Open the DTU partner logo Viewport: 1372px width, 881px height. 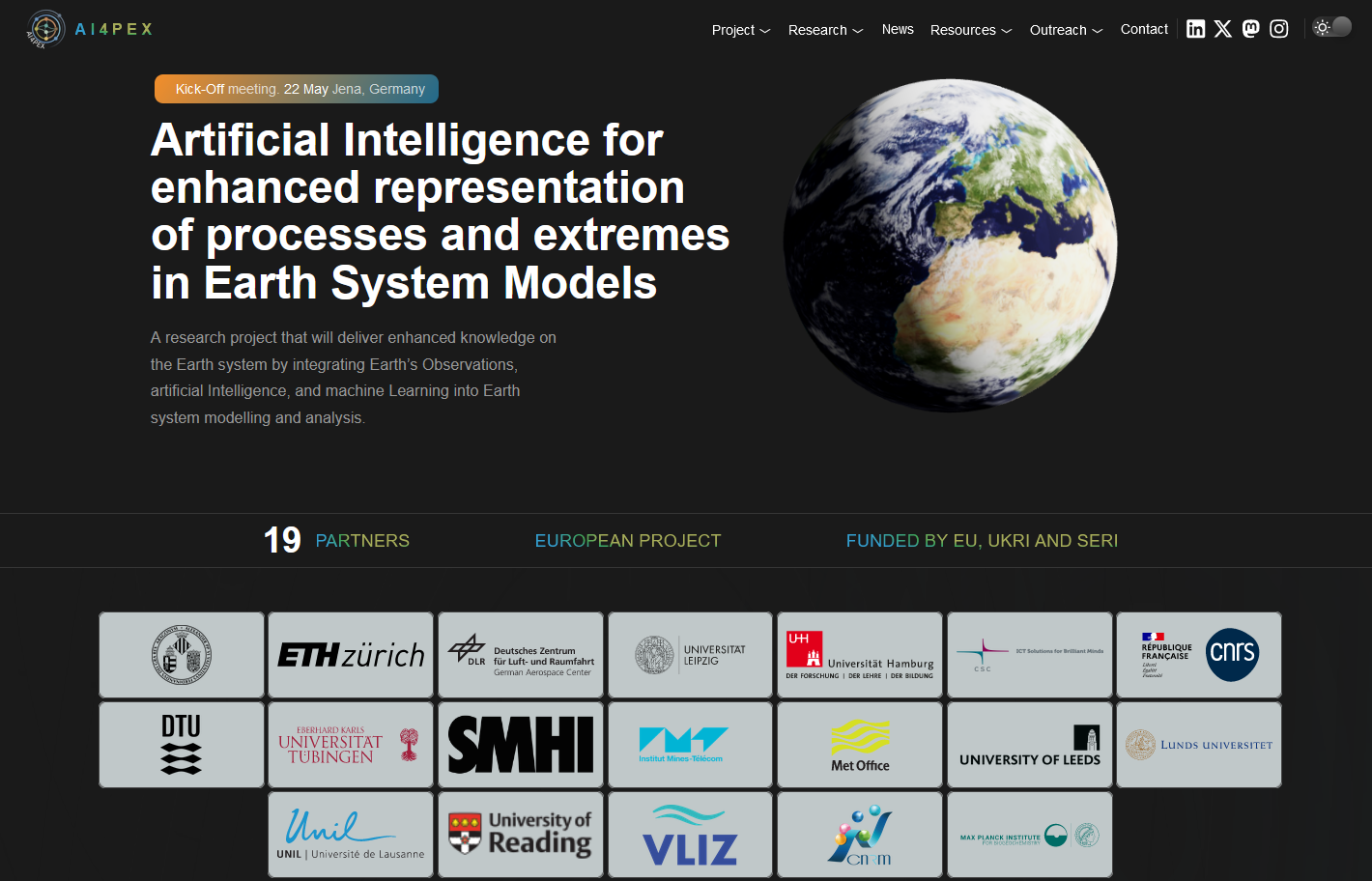(182, 745)
